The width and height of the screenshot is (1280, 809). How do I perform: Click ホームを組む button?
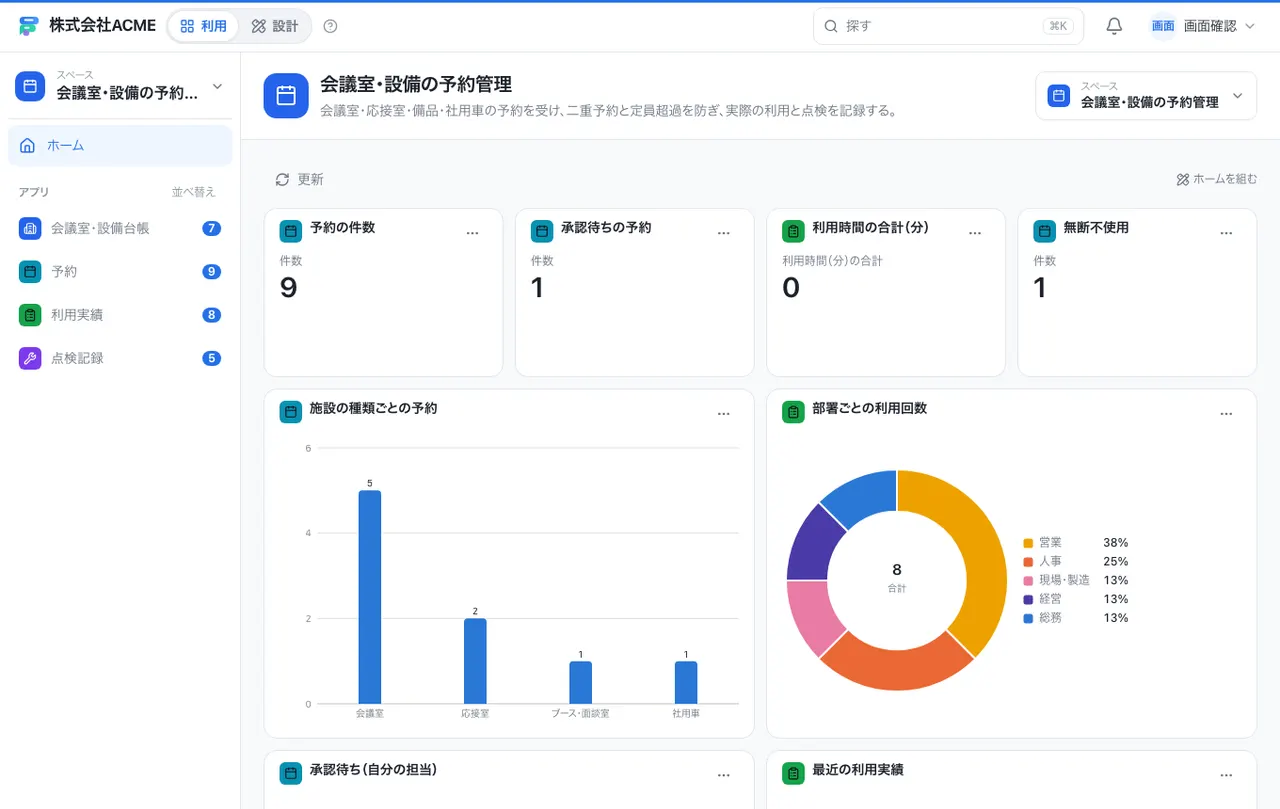(1217, 179)
